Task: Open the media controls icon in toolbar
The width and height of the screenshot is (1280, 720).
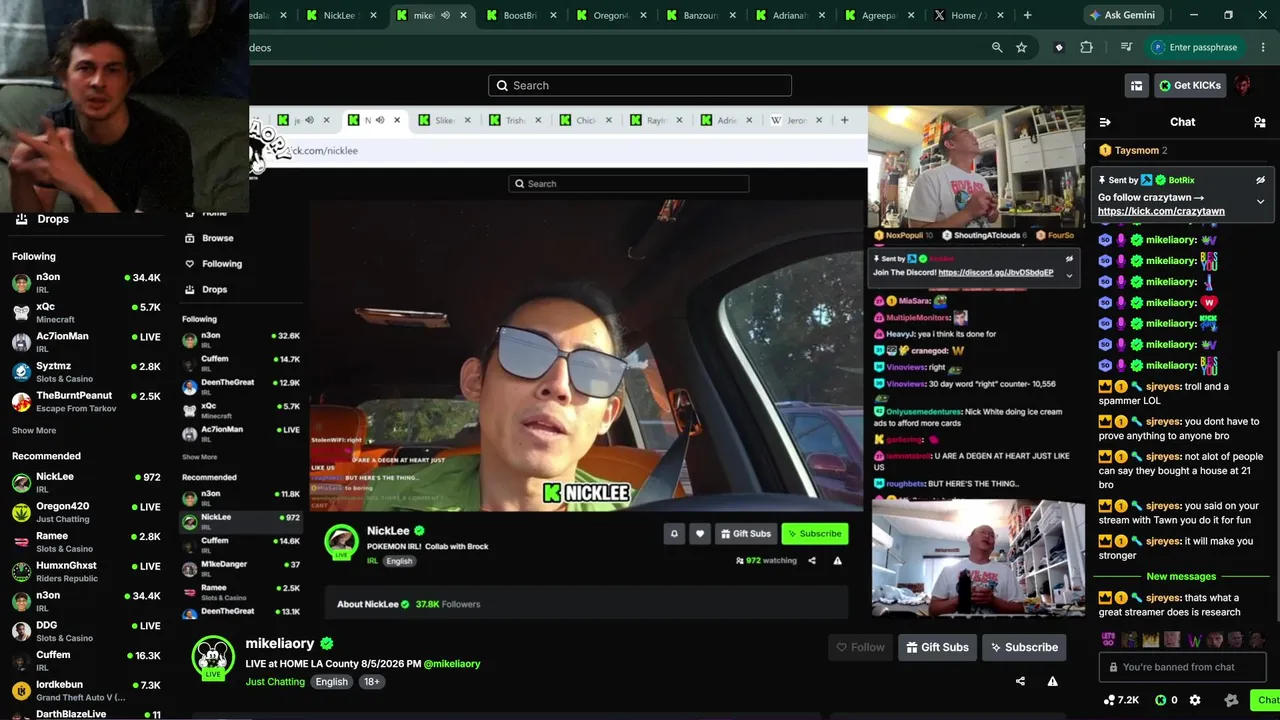Action: coord(1126,47)
